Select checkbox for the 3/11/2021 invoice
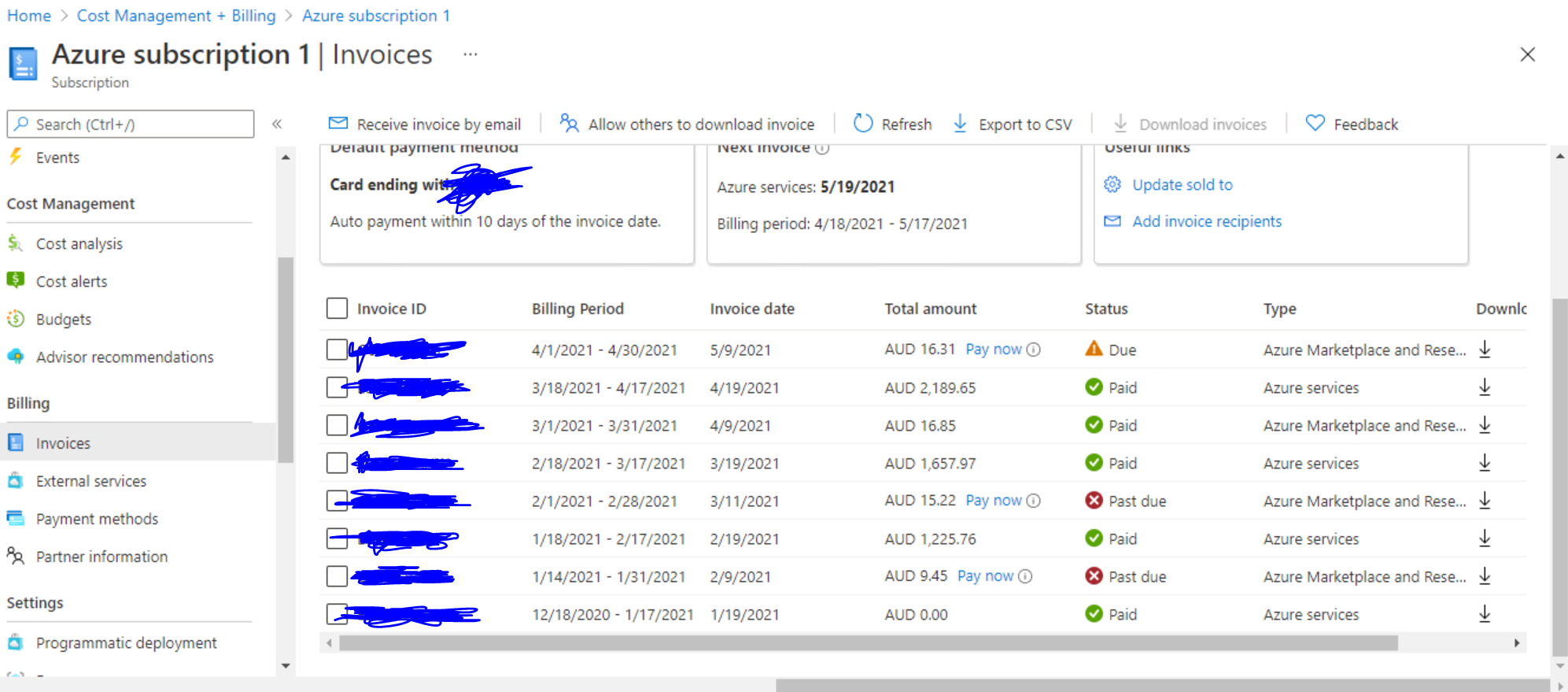 pyautogui.click(x=337, y=501)
